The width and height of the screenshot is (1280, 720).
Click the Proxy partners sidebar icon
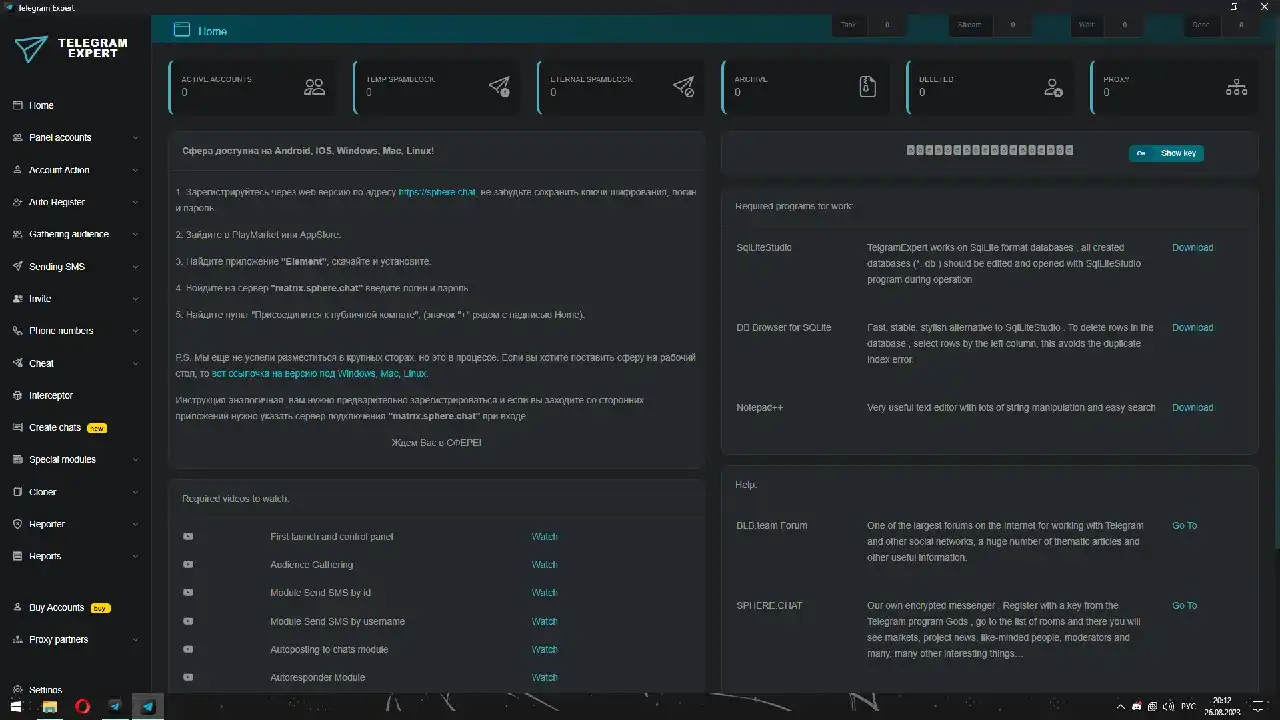click(17, 639)
